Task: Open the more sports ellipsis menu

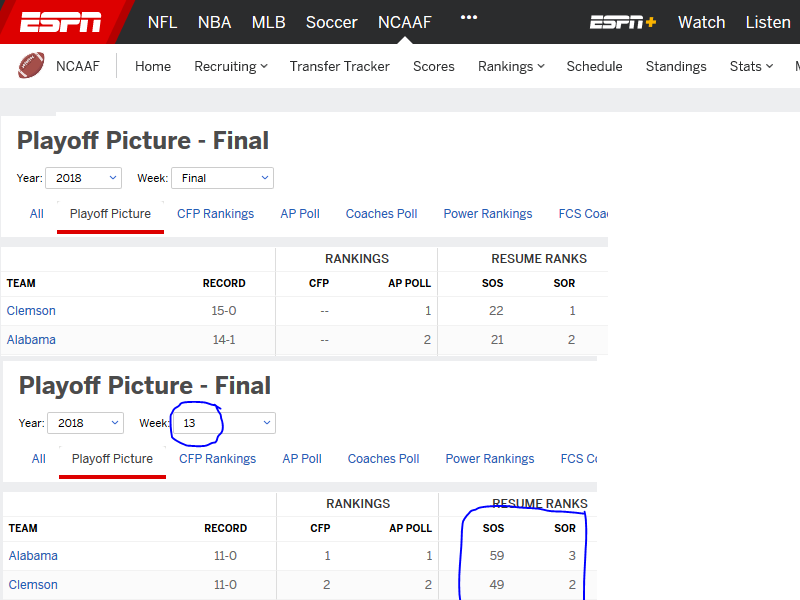Action: pyautogui.click(x=468, y=17)
